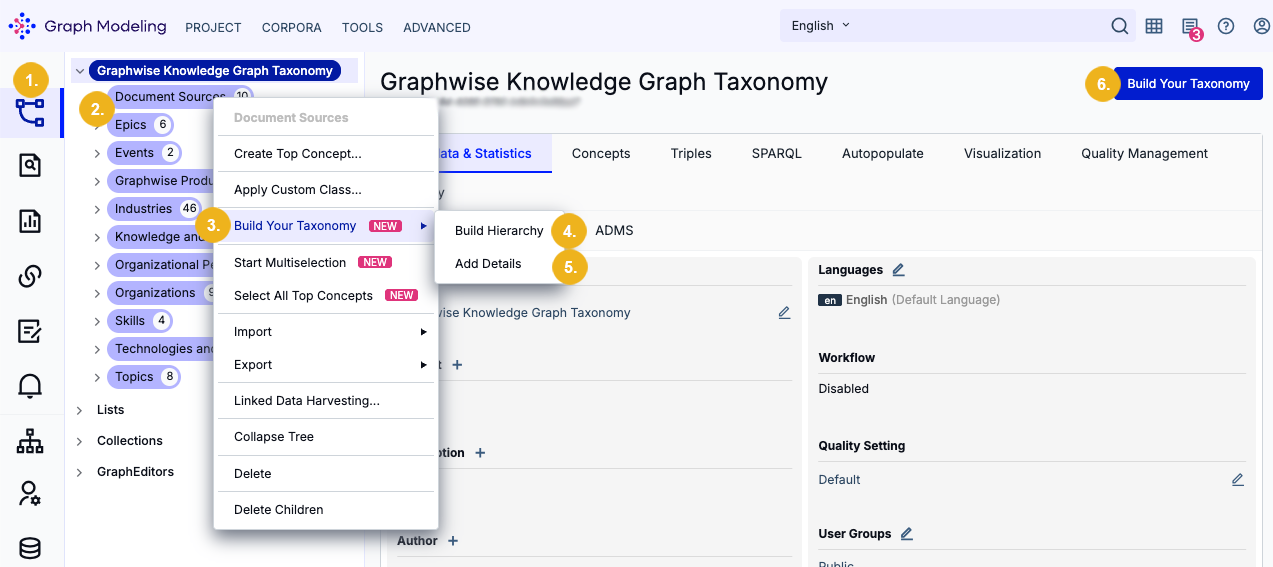The image size is (1273, 567).
Task: Open the database sidebar icon
Action: point(31,547)
